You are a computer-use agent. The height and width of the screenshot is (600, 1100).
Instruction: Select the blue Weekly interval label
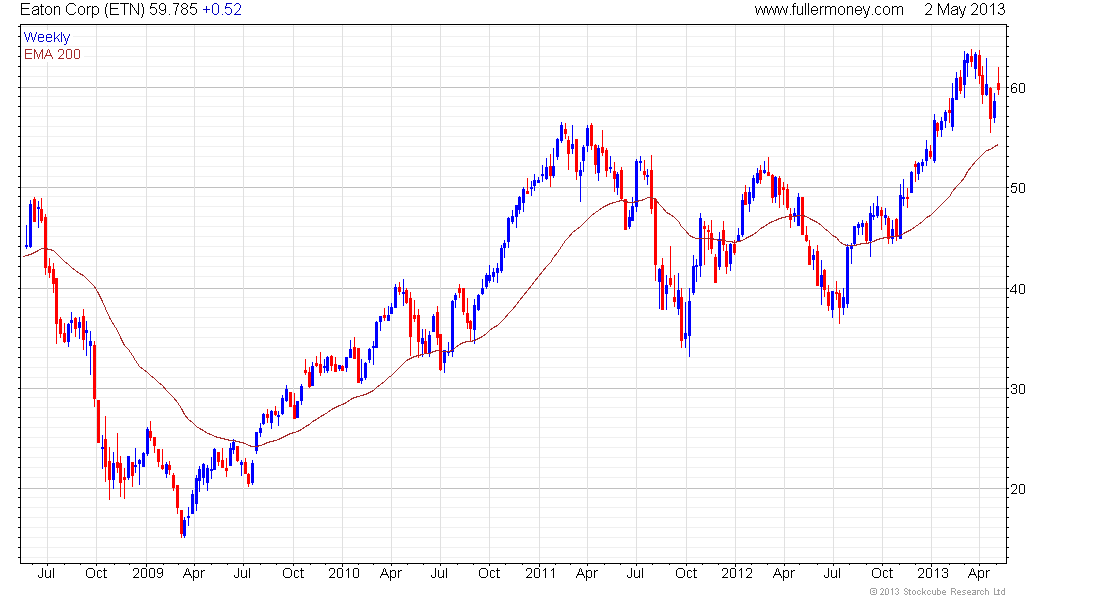tap(47, 37)
